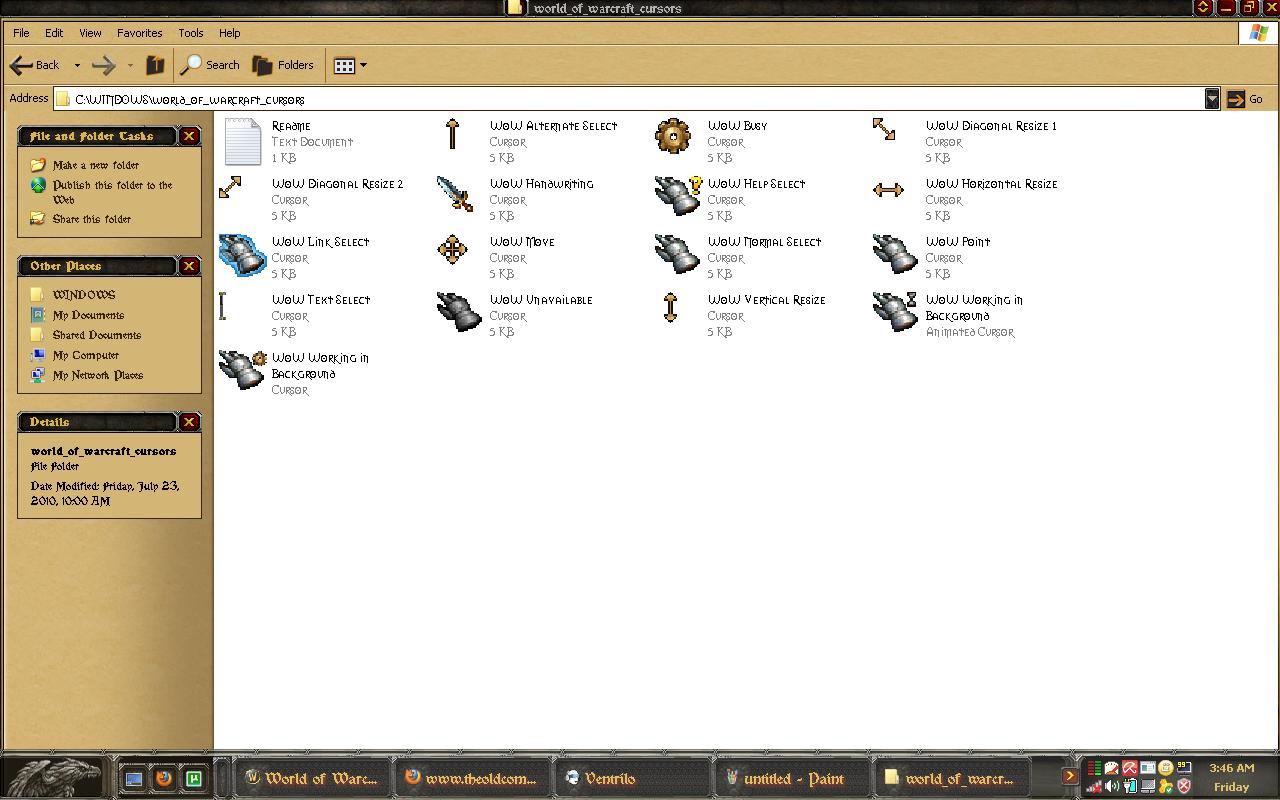Collapse the Details panel
Screen dimensions: 1280x800
pyautogui.click(x=189, y=422)
